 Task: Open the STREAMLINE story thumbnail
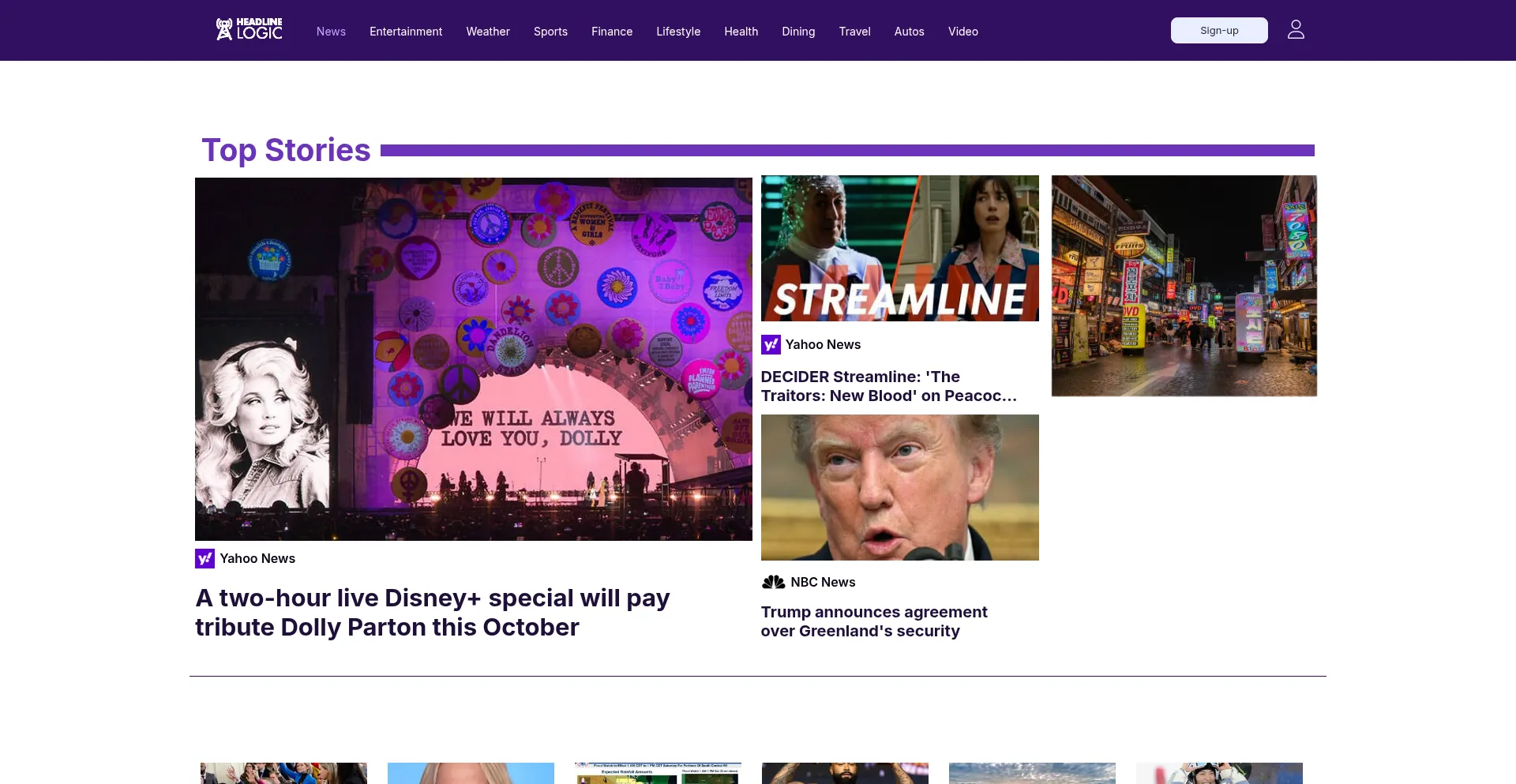[900, 248]
